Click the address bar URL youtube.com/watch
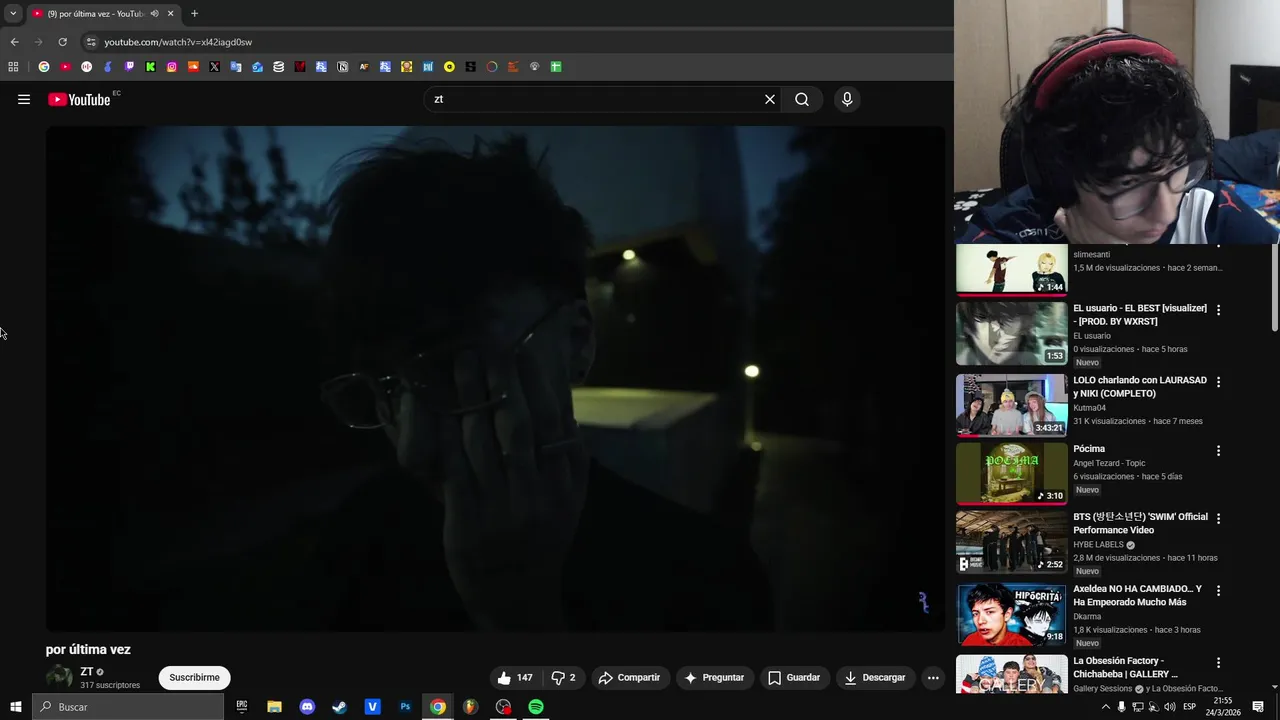Viewport: 1280px width, 720px height. (178, 42)
